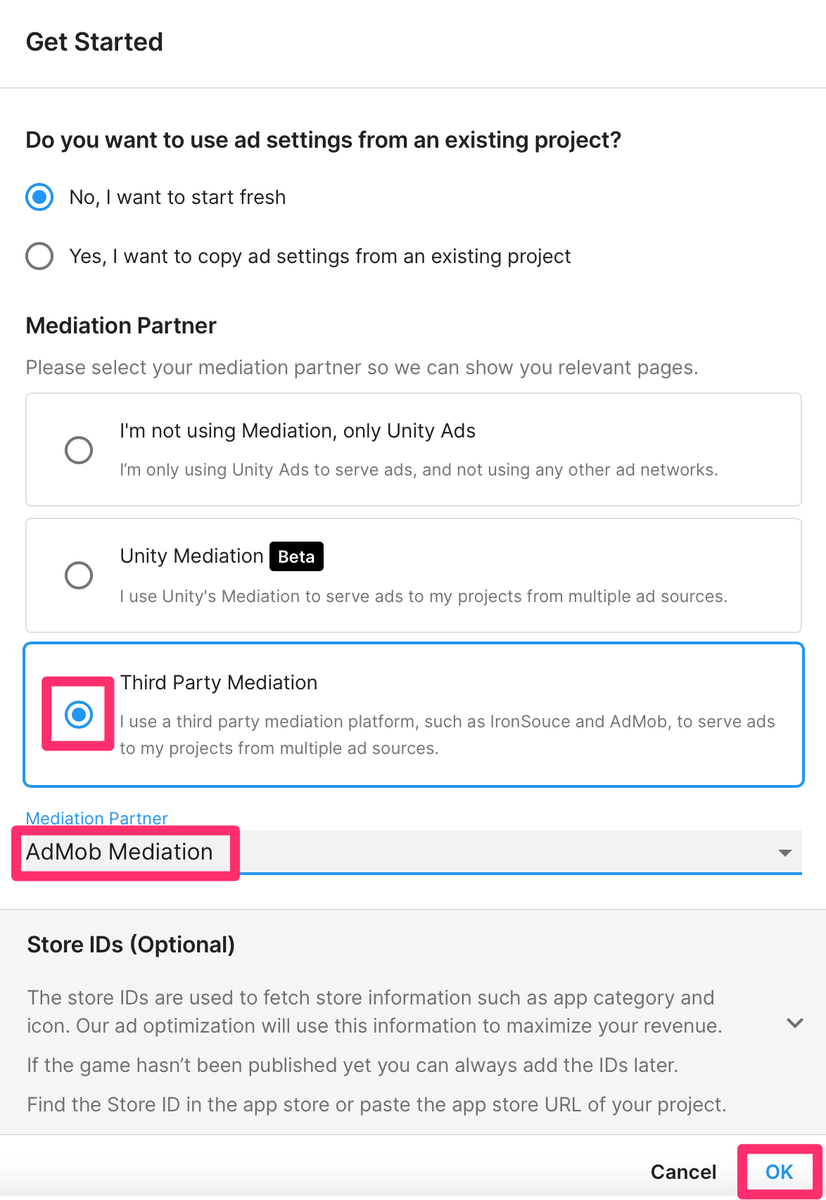
Task: Select the 'Third Party Mediation' radio button
Action: (x=78, y=714)
